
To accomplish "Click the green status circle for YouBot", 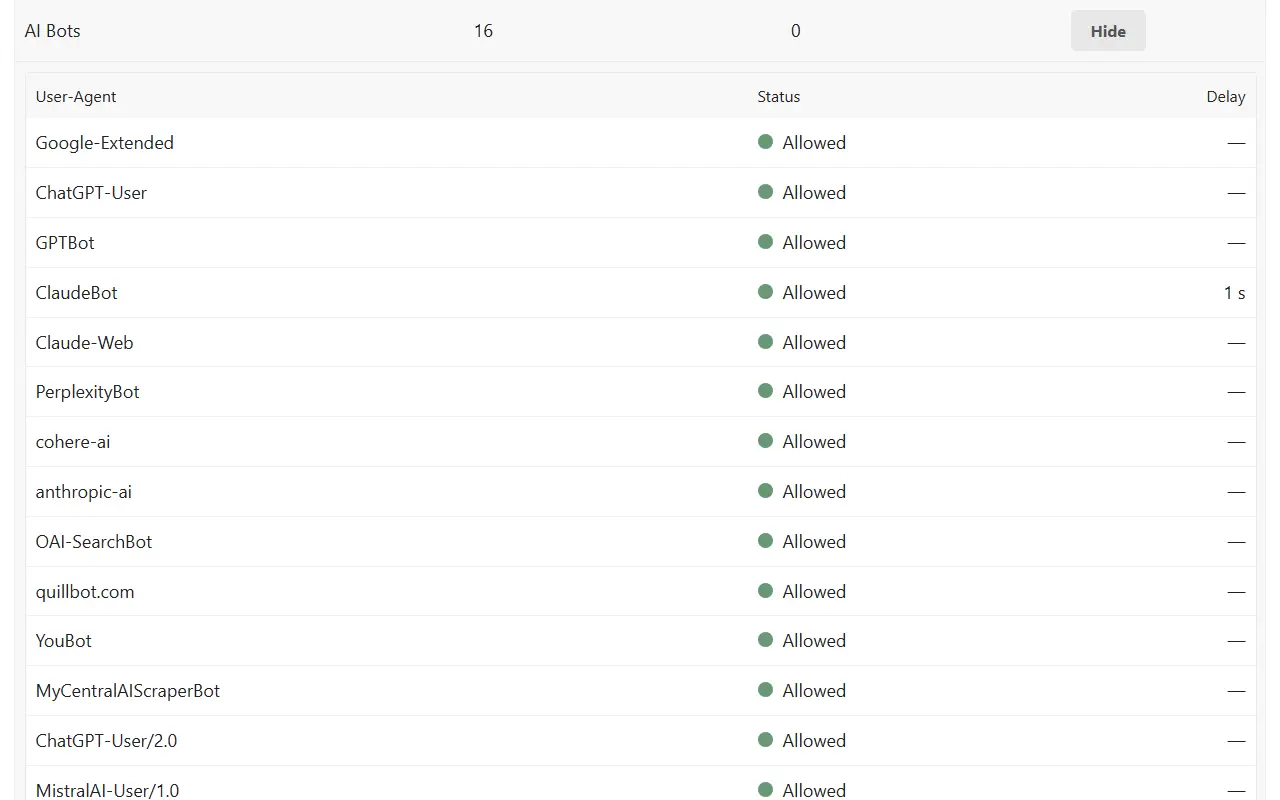I will click(x=765, y=641).
